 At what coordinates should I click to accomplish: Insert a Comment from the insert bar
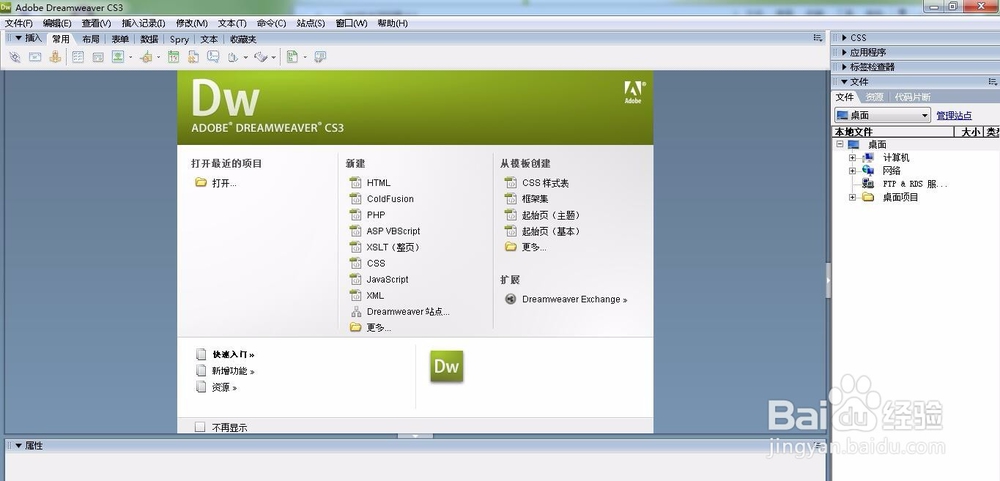(x=213, y=57)
